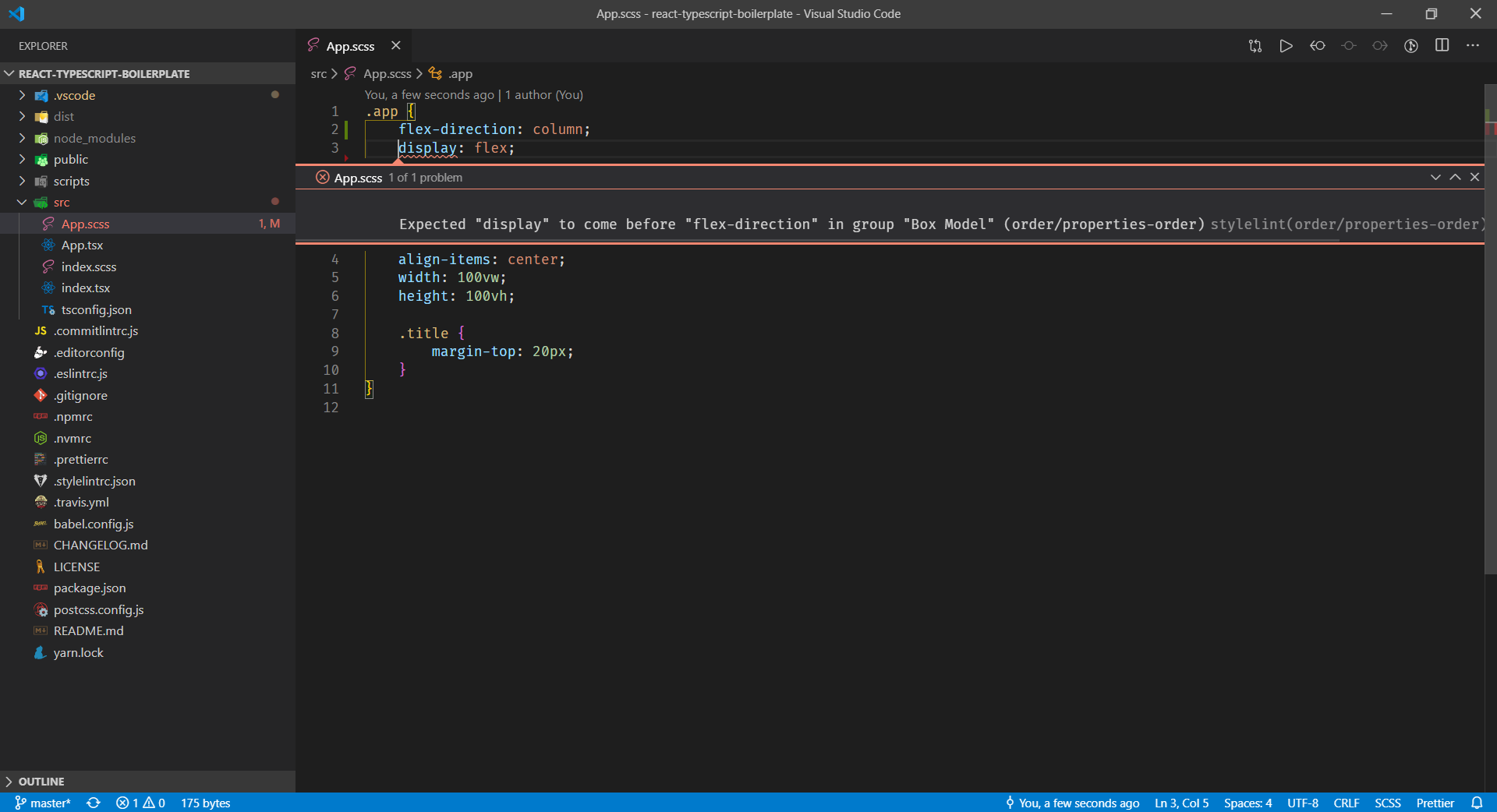Click the .app symbol breadcrumb
The height and width of the screenshot is (812, 1497).
(451, 73)
